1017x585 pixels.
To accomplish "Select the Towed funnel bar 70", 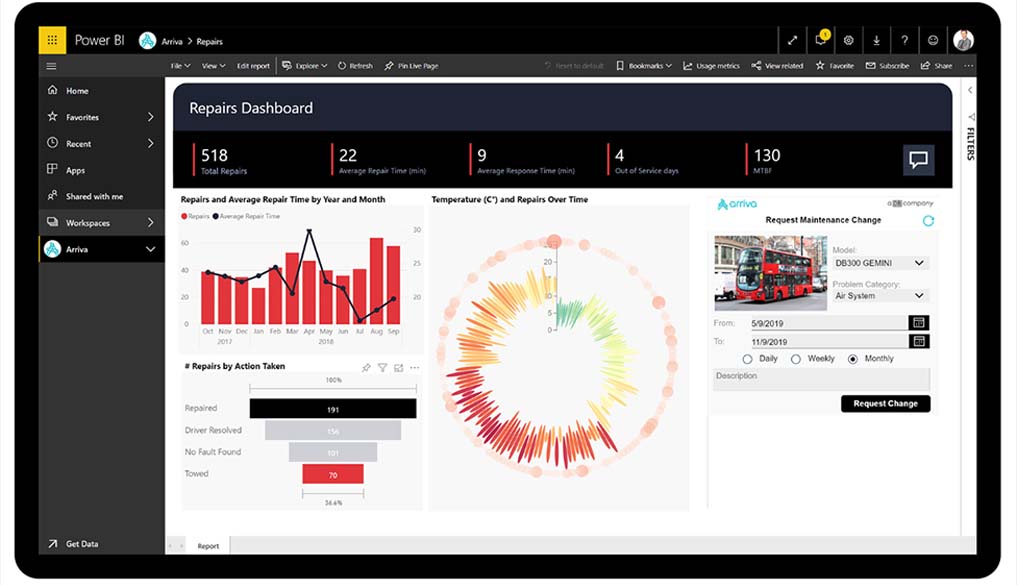I will click(x=333, y=474).
